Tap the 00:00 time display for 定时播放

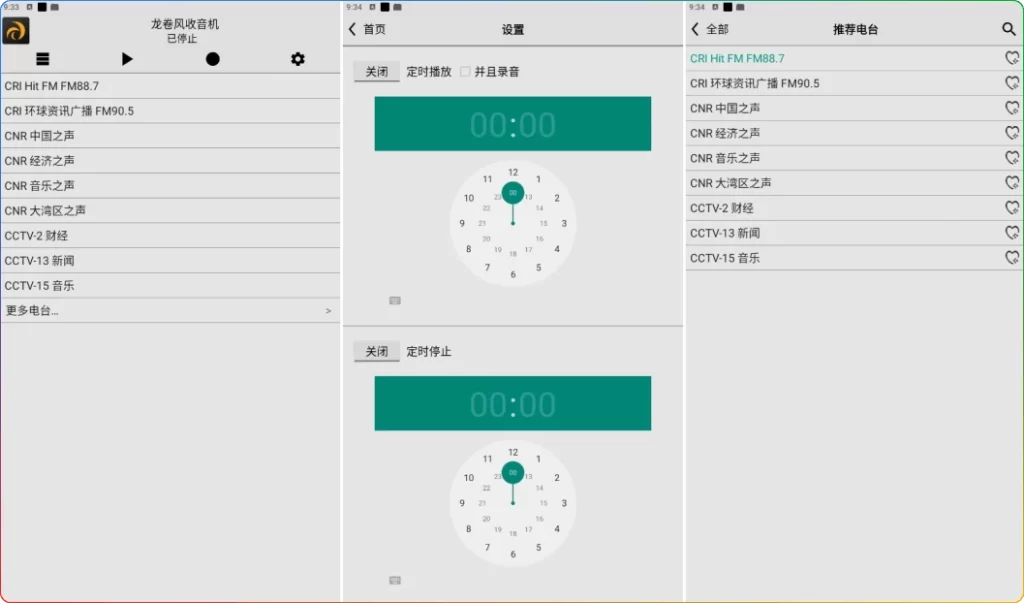pyautogui.click(x=513, y=124)
